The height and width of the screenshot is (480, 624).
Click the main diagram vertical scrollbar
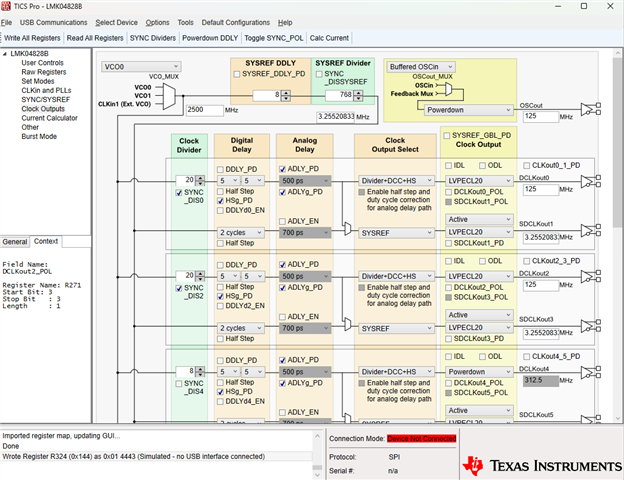tap(617, 143)
